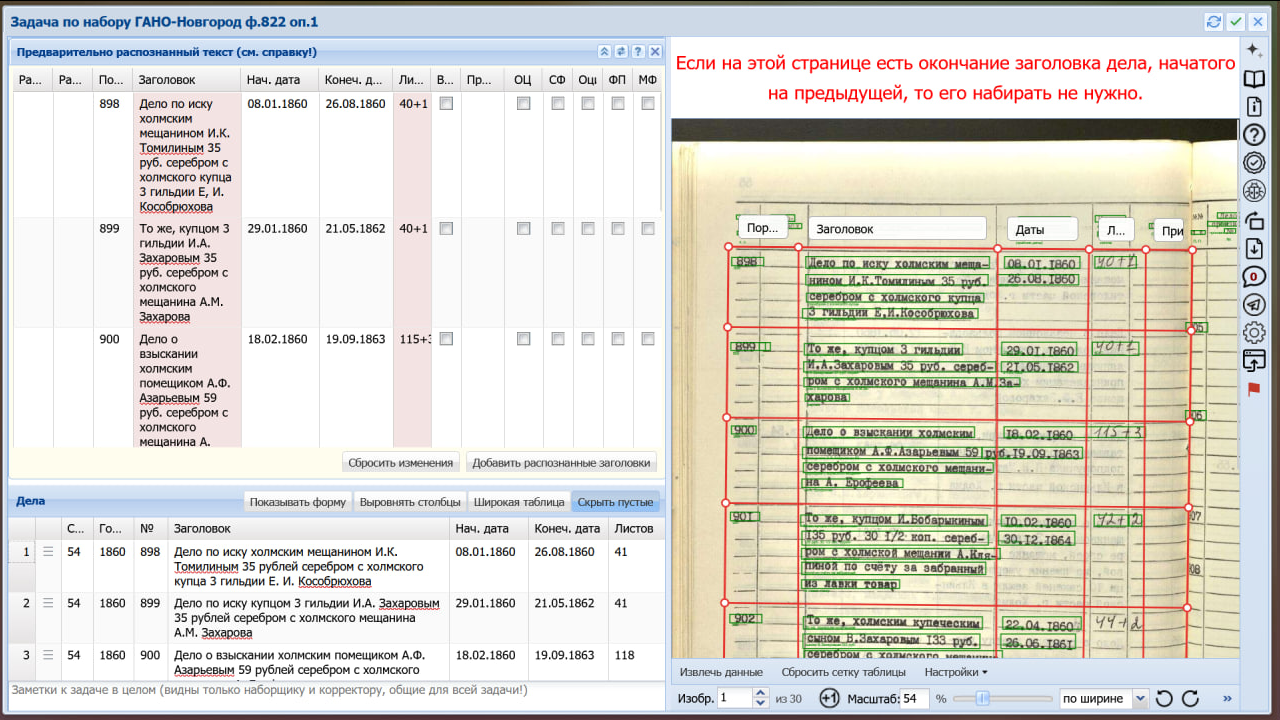
Task: Click the Выровнять столбцы button
Action: click(x=410, y=502)
